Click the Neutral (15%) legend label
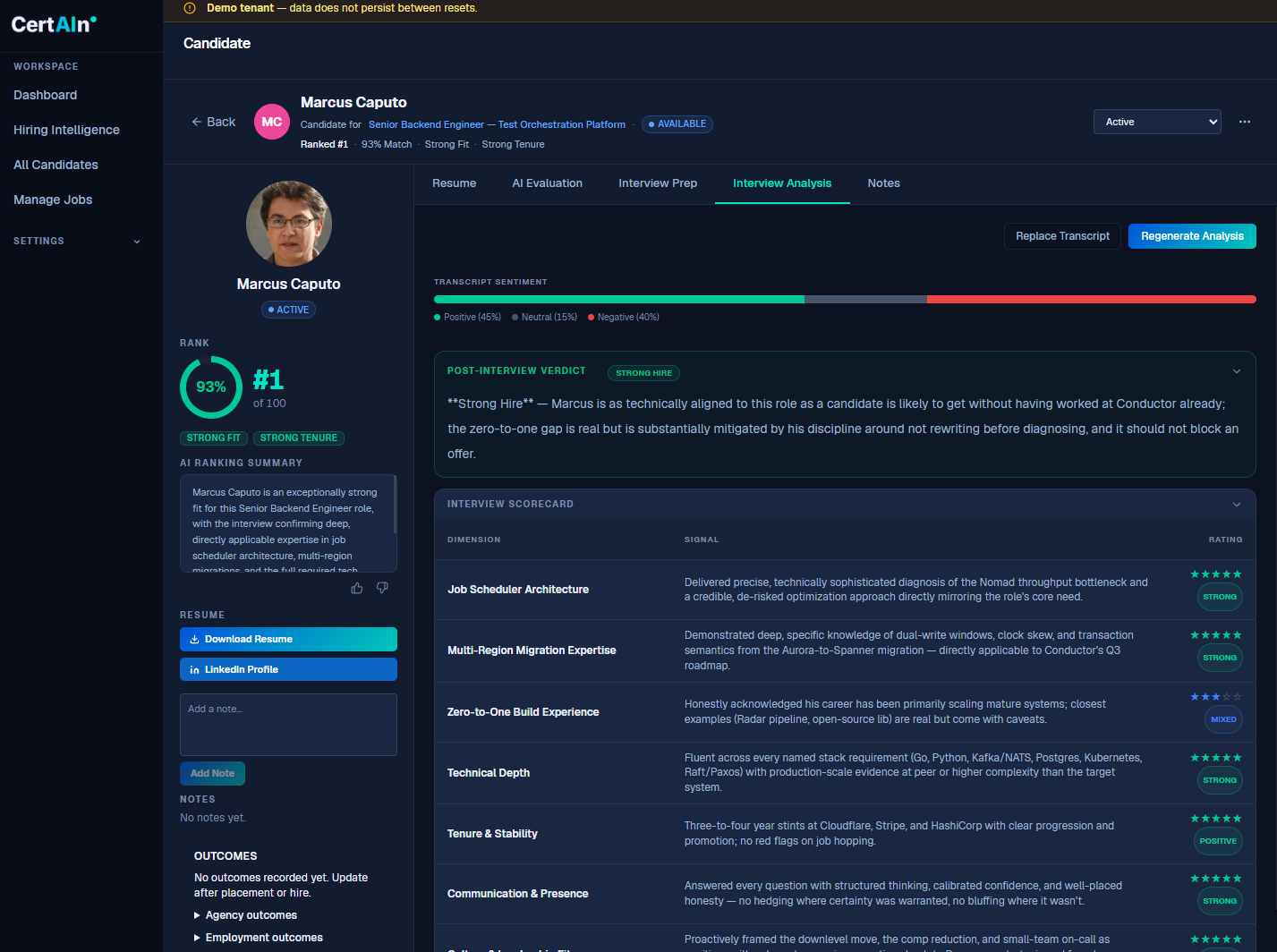Screen dimensions: 1277x952 pos(549,318)
